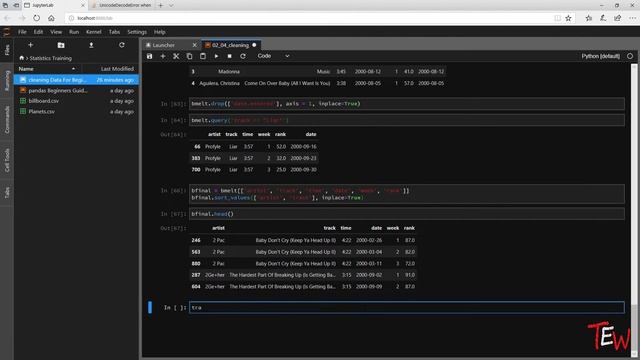Open Planets.csv in file browser
640x360 pixels.
point(76,111)
